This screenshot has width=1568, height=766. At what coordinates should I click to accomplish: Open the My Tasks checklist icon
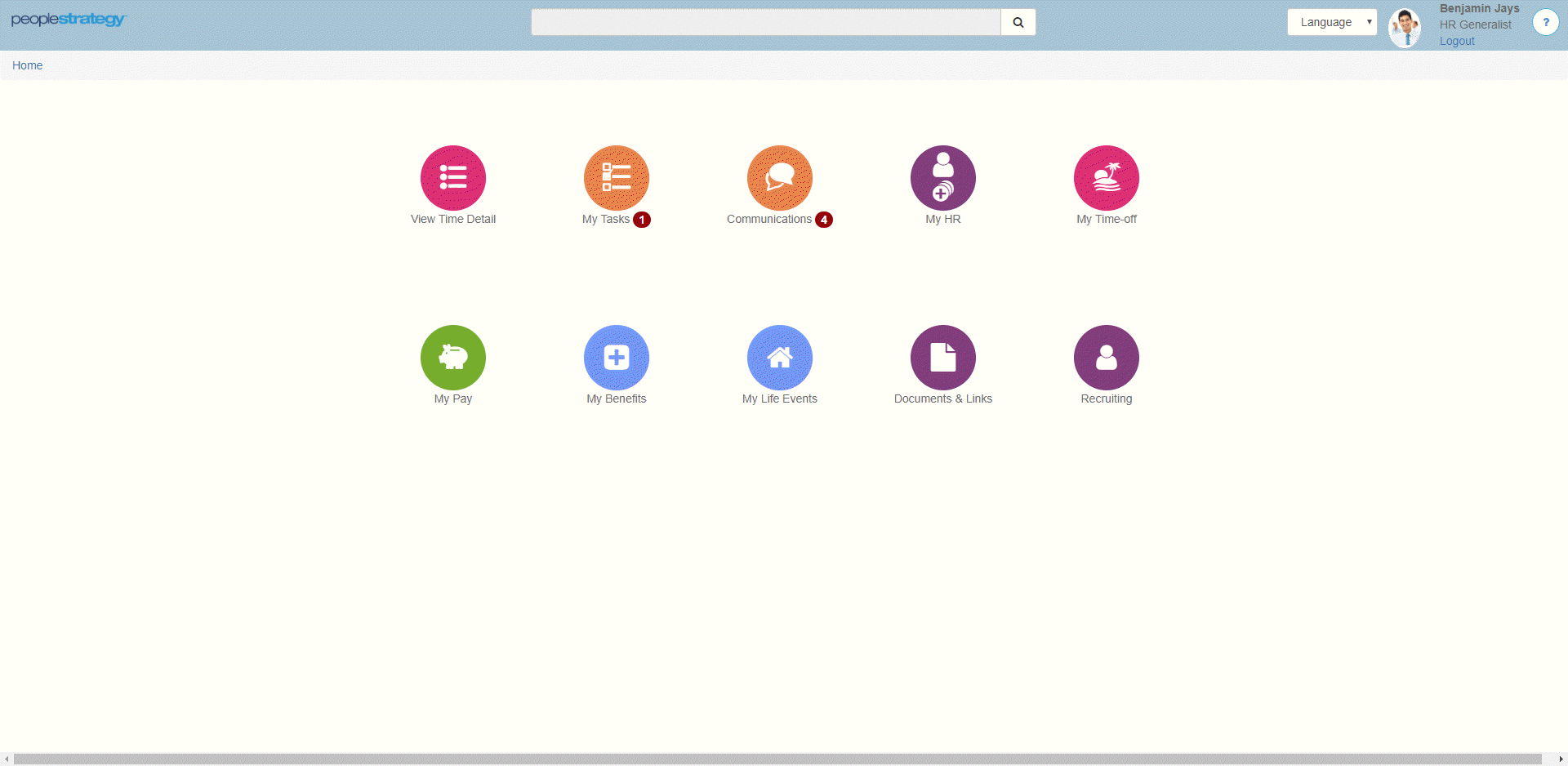(617, 178)
